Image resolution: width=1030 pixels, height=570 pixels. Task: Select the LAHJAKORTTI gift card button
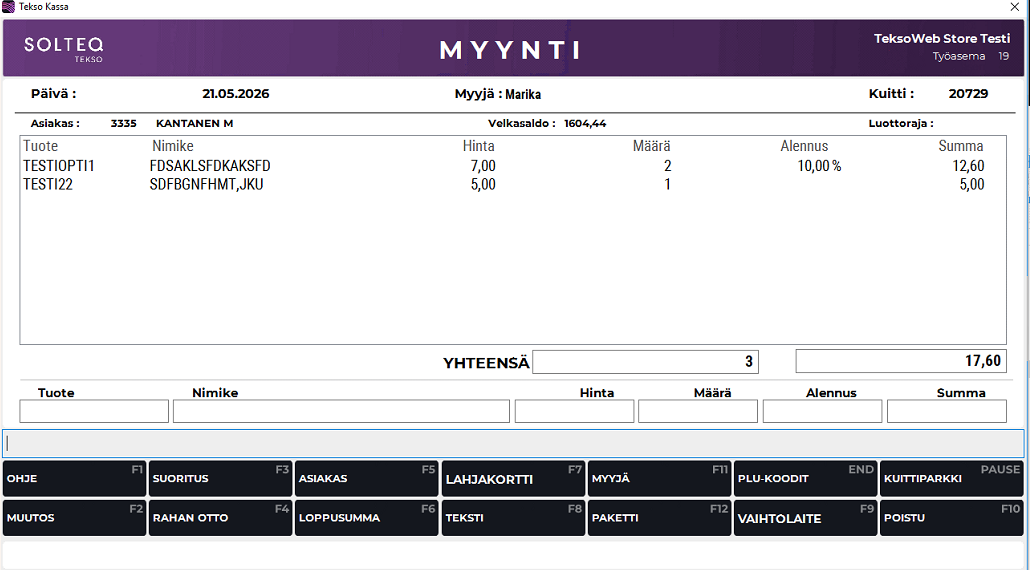[x=513, y=479]
